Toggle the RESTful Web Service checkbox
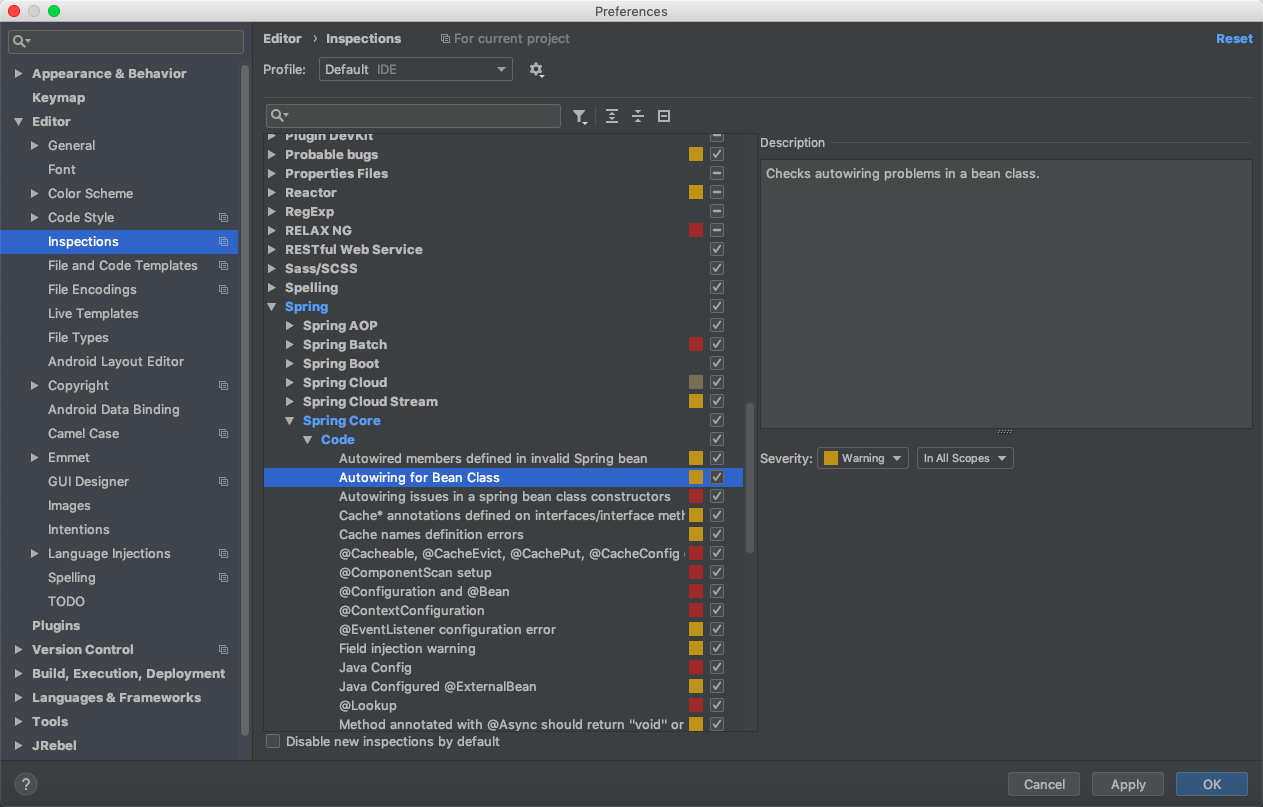1263x807 pixels. (717, 250)
